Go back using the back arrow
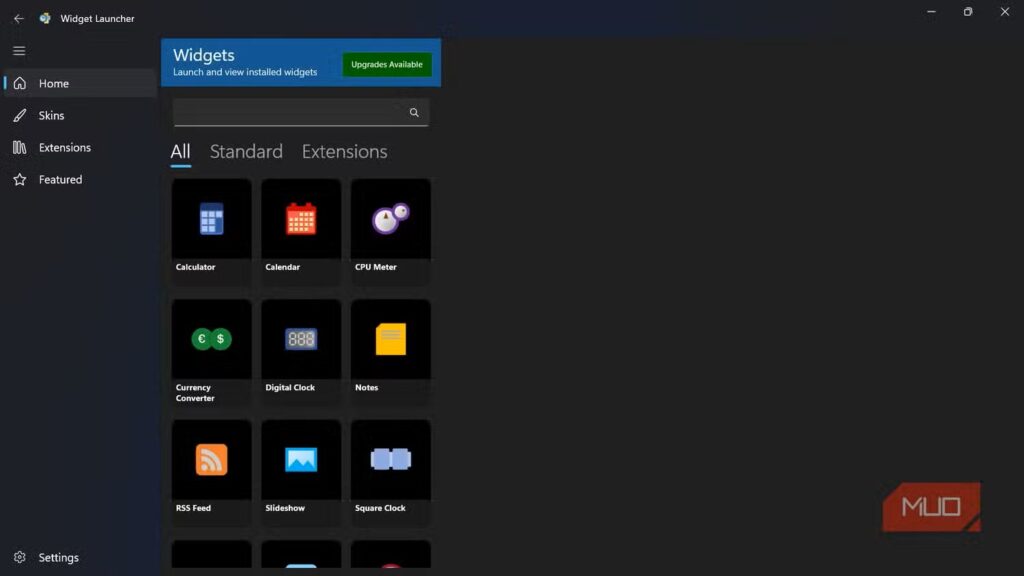Screen dimensions: 1024x576 [x=18, y=18]
